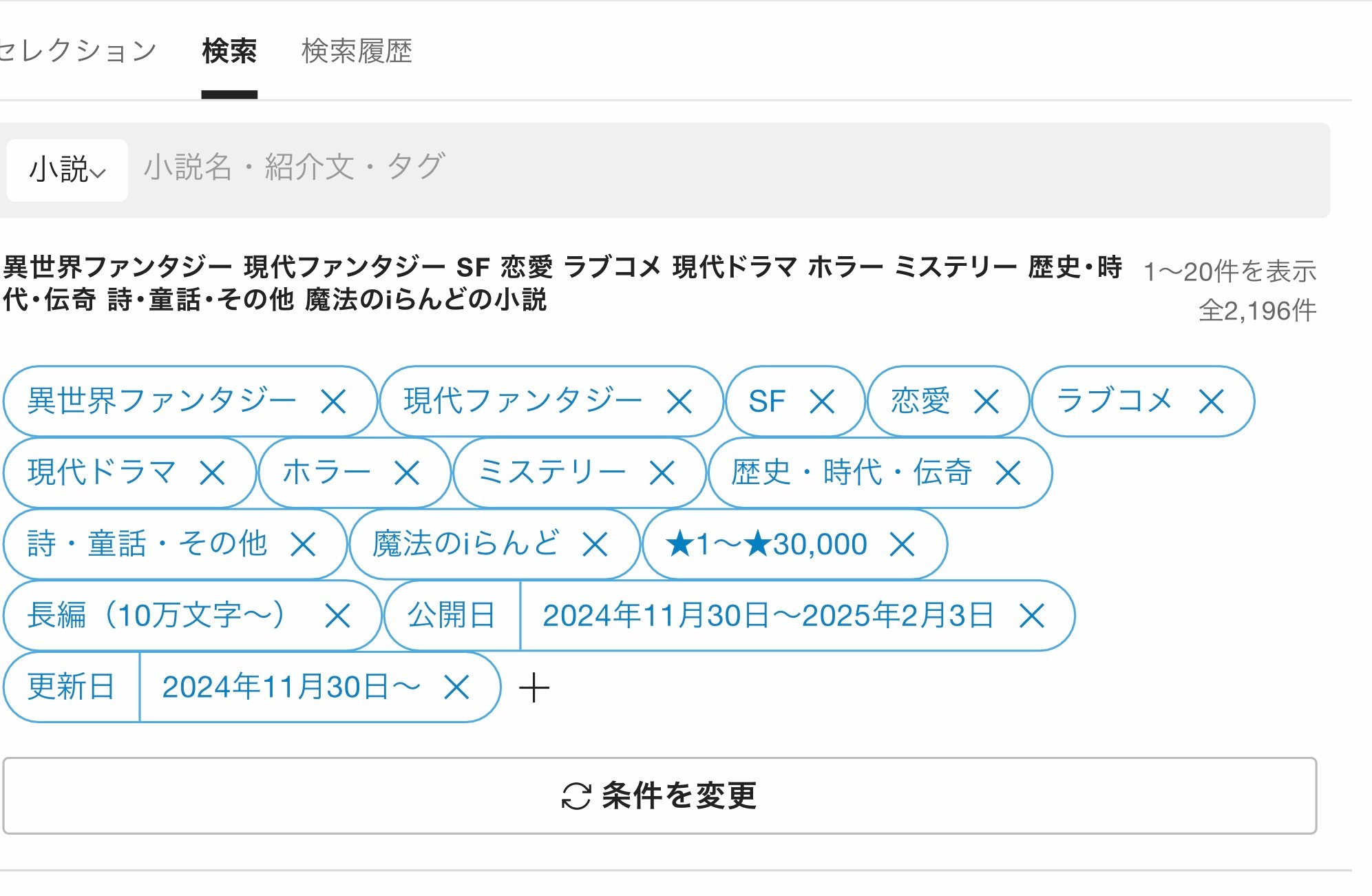This screenshot has height=896, width=1372.
Task: Clear the ラブコメ filter chip
Action: 1211,402
